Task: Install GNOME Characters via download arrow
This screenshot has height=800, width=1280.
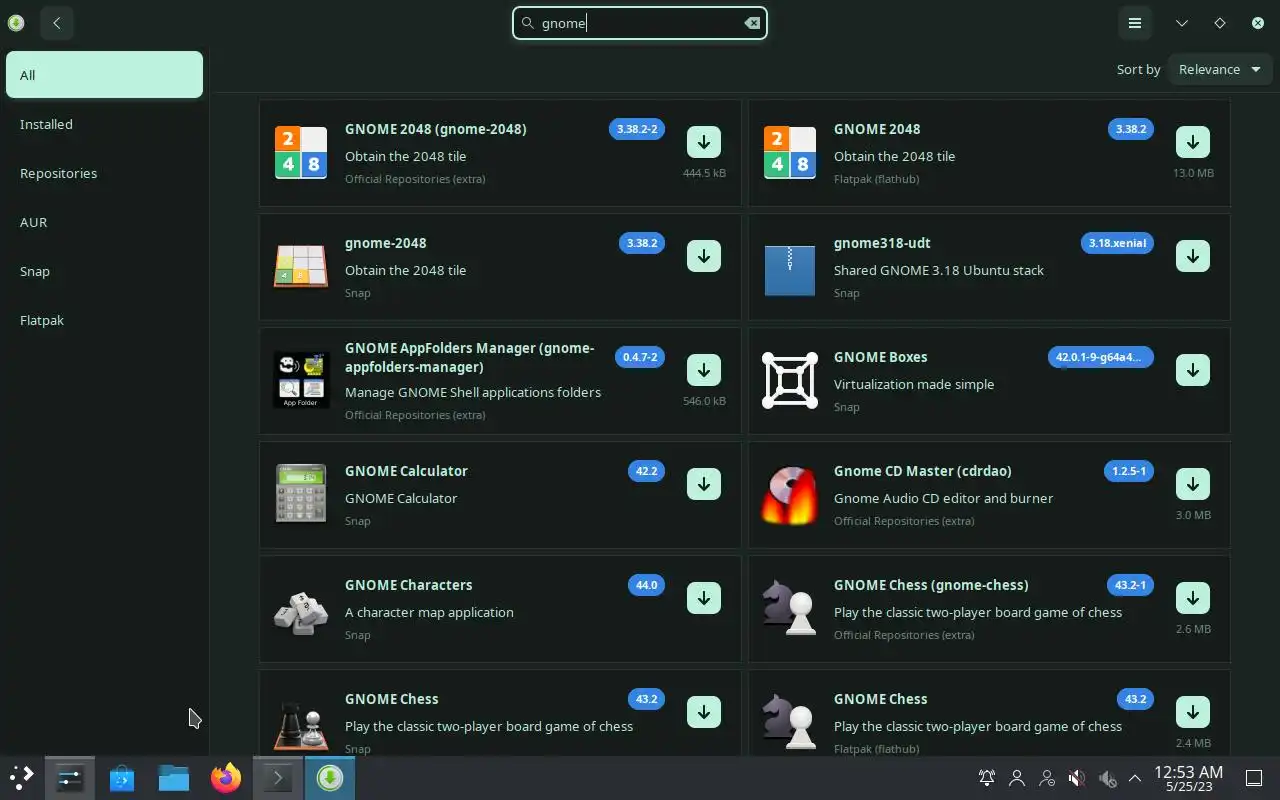Action: [x=704, y=598]
